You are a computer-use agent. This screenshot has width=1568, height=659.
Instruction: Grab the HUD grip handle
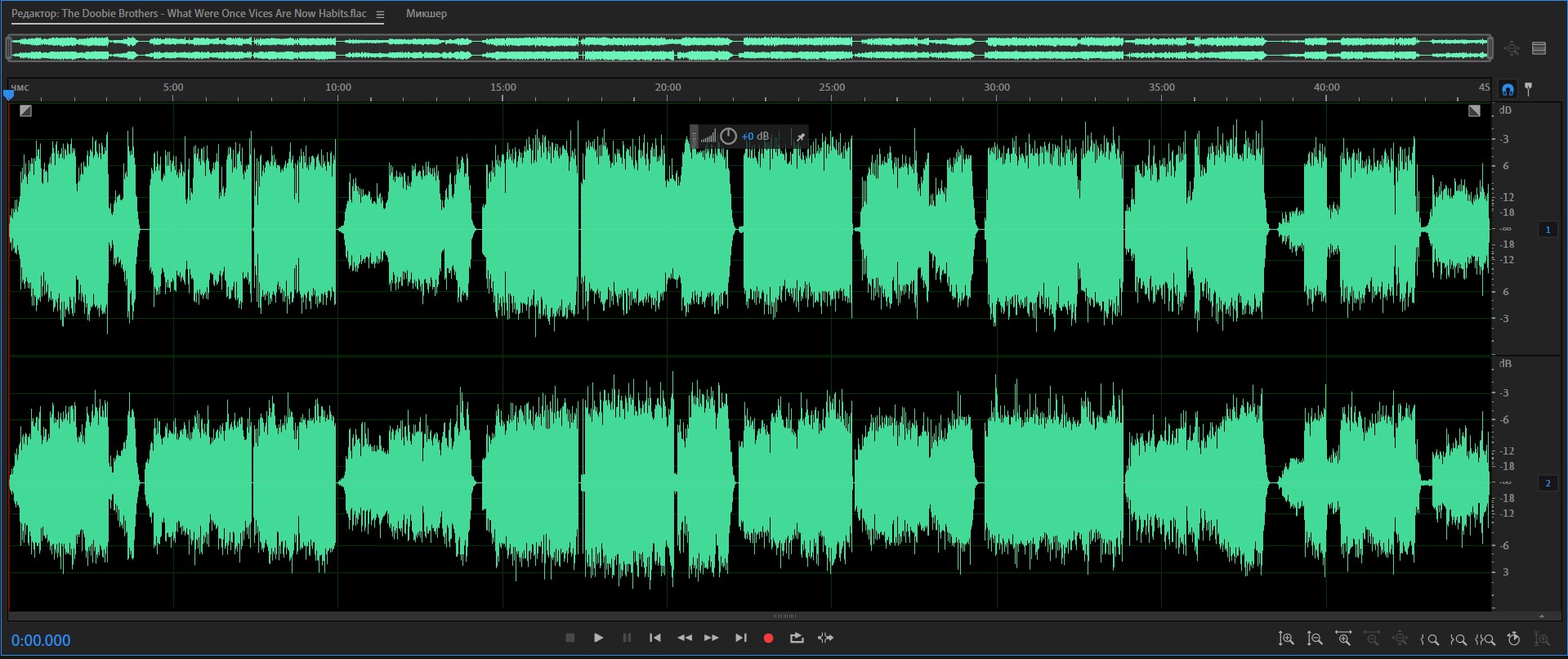pos(695,137)
